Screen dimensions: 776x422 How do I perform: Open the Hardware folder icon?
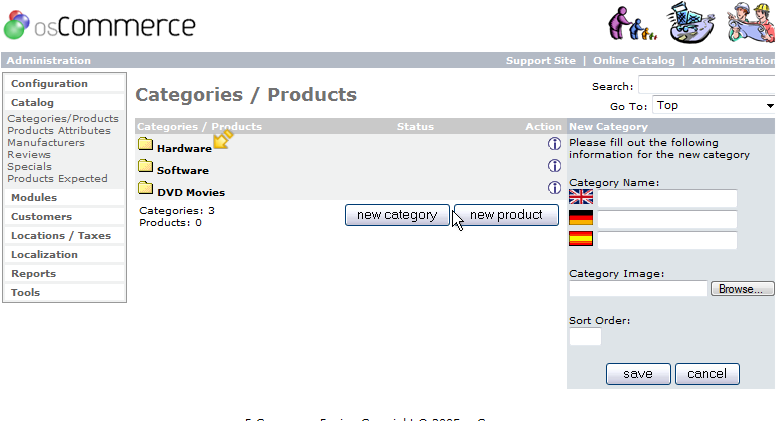coord(146,144)
